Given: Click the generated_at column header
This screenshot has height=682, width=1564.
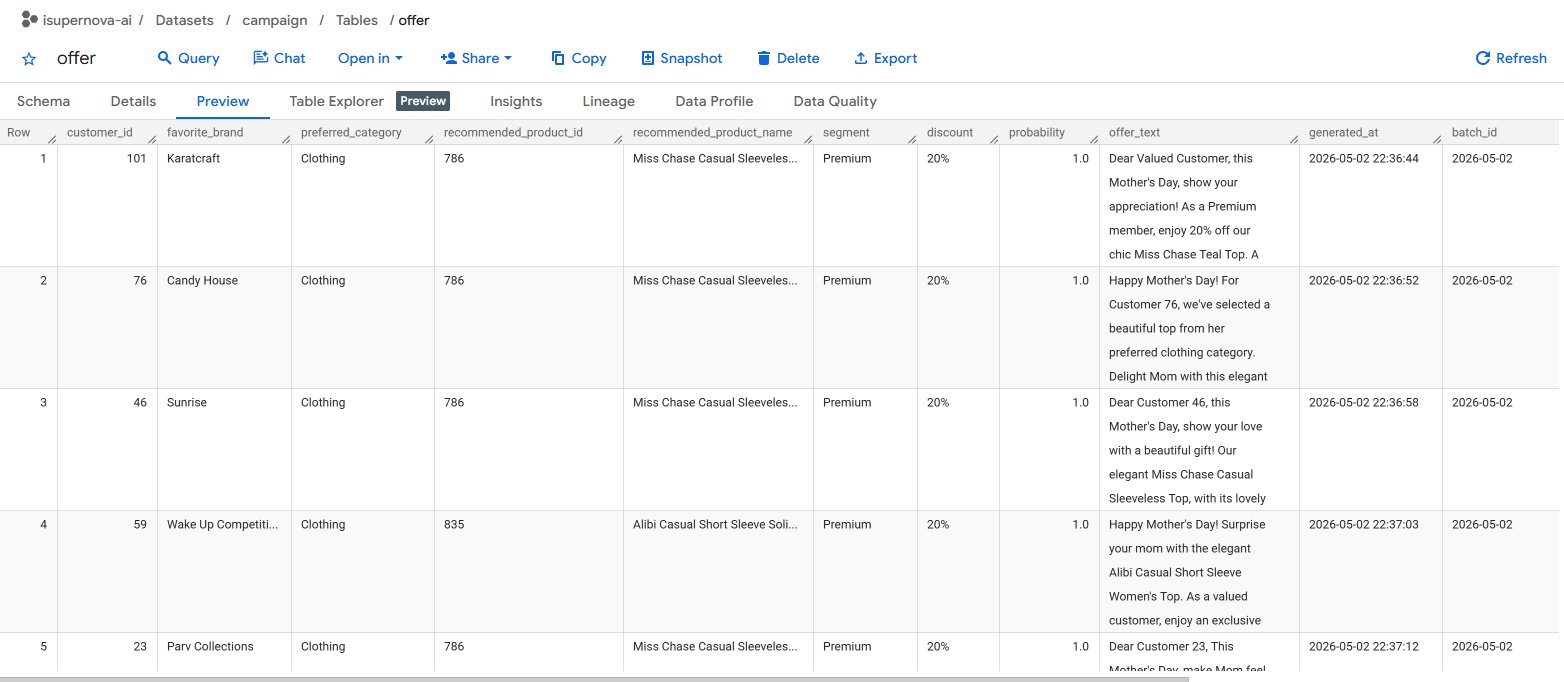Looking at the screenshot, I should click(x=1343, y=132).
